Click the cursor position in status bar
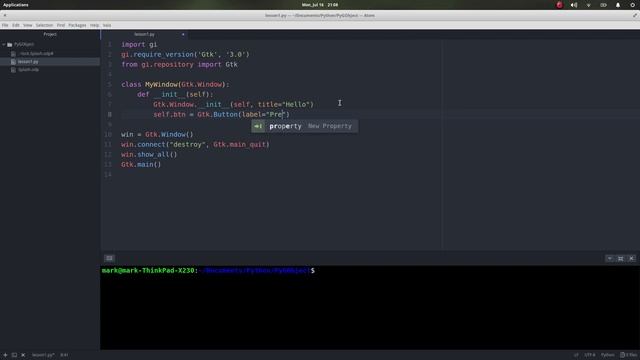The height and width of the screenshot is (360, 640). (64, 355)
